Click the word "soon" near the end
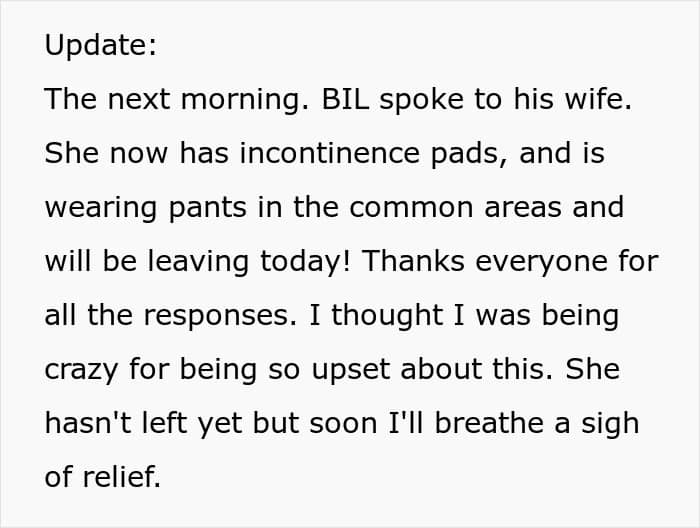 [343, 424]
